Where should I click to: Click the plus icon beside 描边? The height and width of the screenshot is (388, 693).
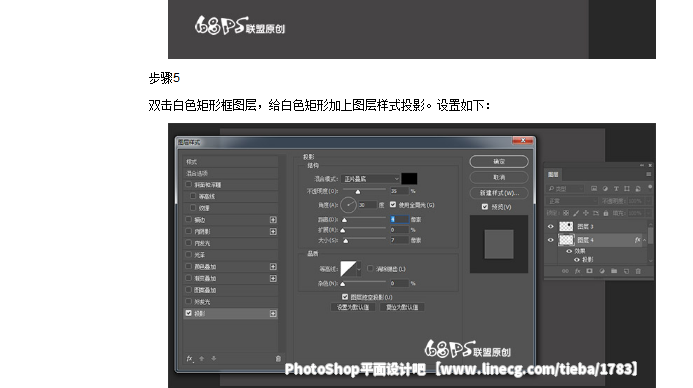pos(273,220)
